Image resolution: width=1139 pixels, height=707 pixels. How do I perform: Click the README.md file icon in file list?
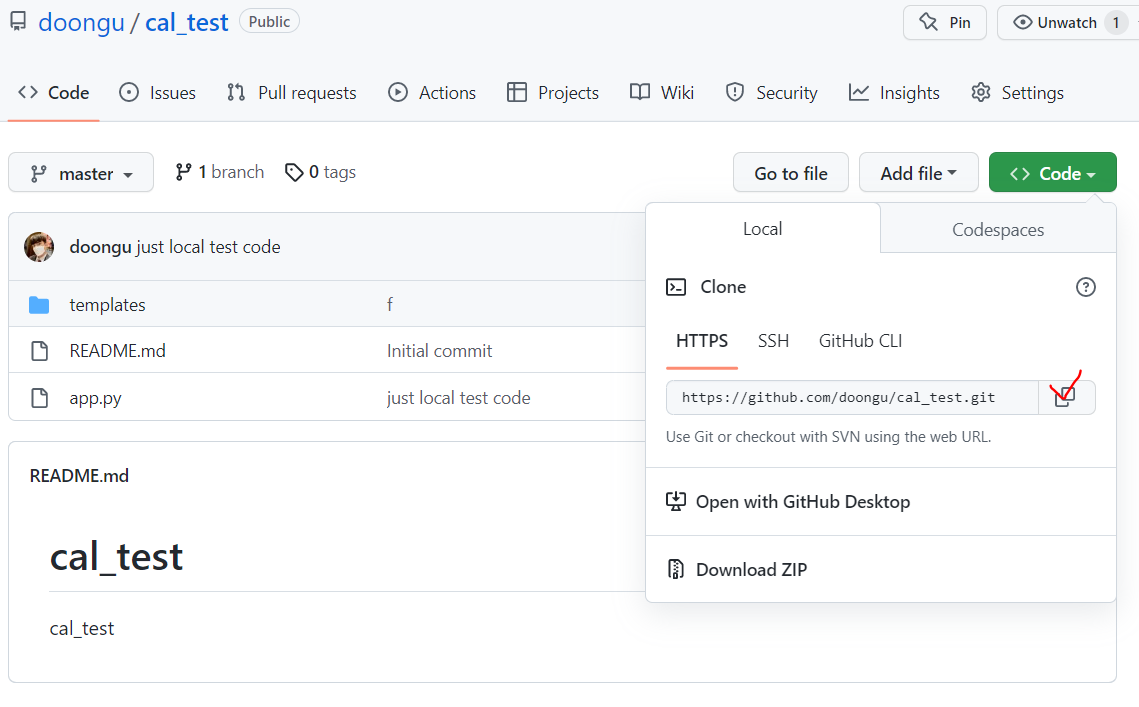pyautogui.click(x=39, y=351)
